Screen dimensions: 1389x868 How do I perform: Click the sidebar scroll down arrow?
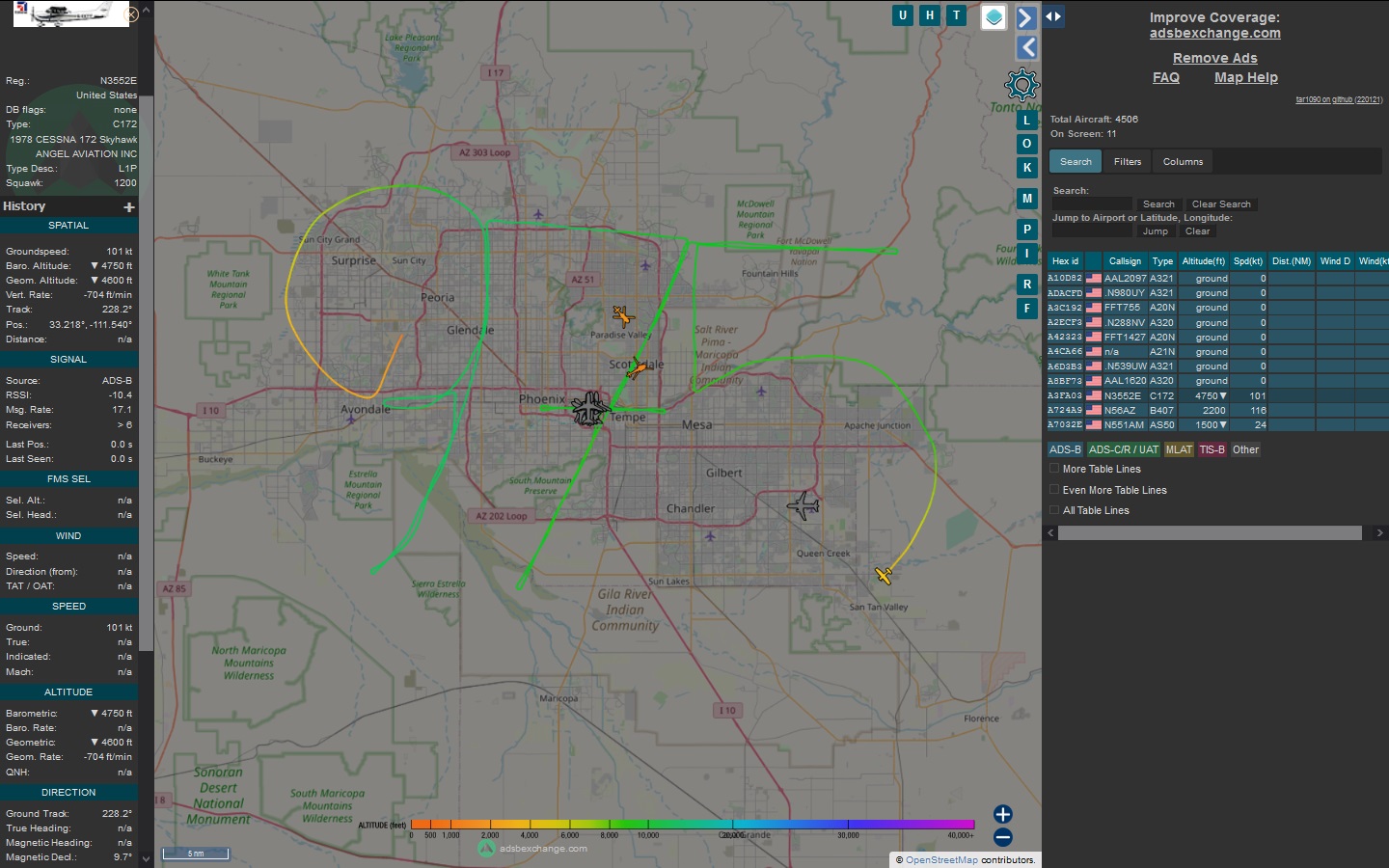click(146, 858)
